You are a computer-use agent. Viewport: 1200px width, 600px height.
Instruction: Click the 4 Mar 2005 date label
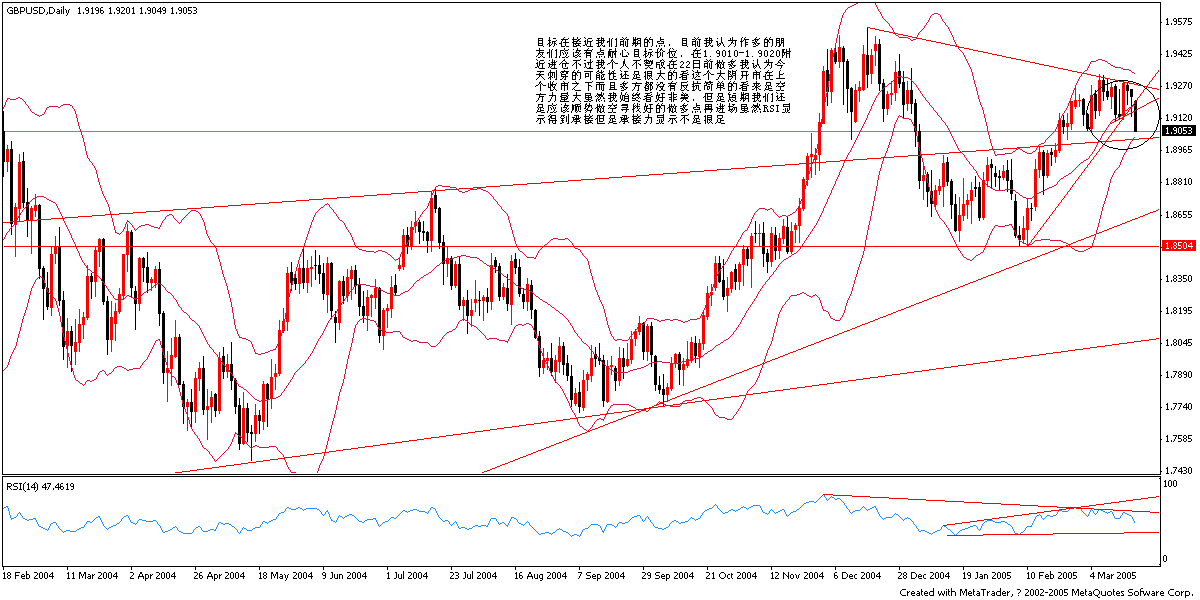click(x=1112, y=577)
